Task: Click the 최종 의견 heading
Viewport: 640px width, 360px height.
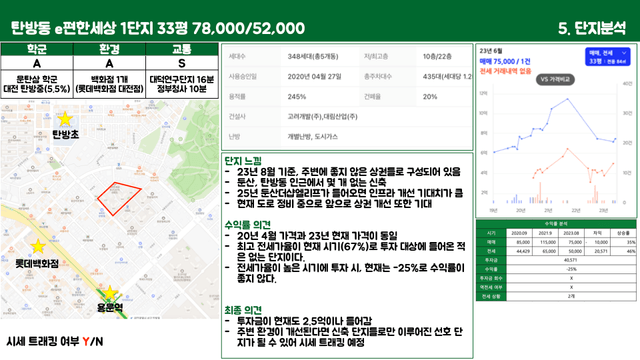Action: 243,310
